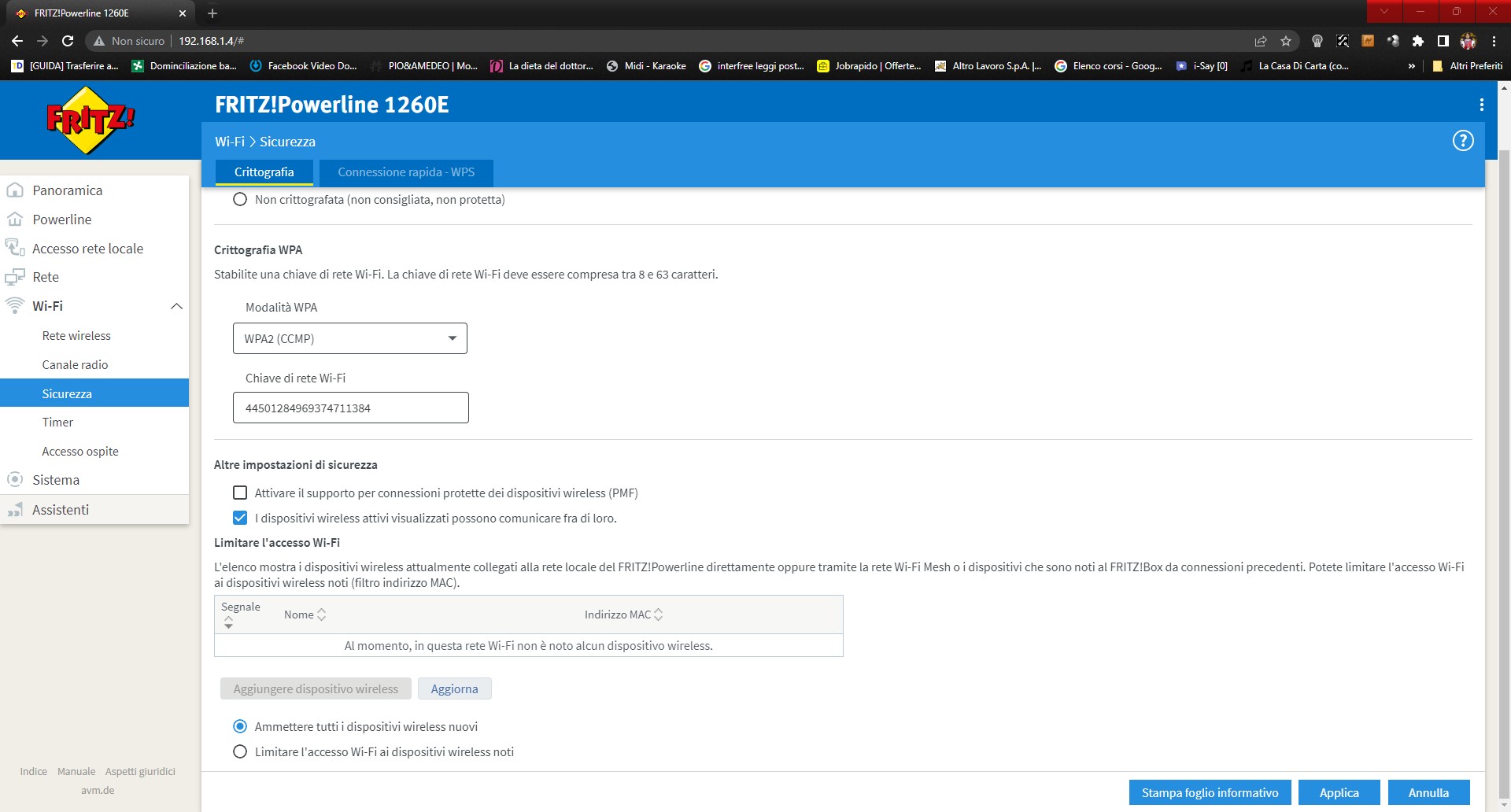
Task: Select Non crittografata radio option
Action: 240,200
